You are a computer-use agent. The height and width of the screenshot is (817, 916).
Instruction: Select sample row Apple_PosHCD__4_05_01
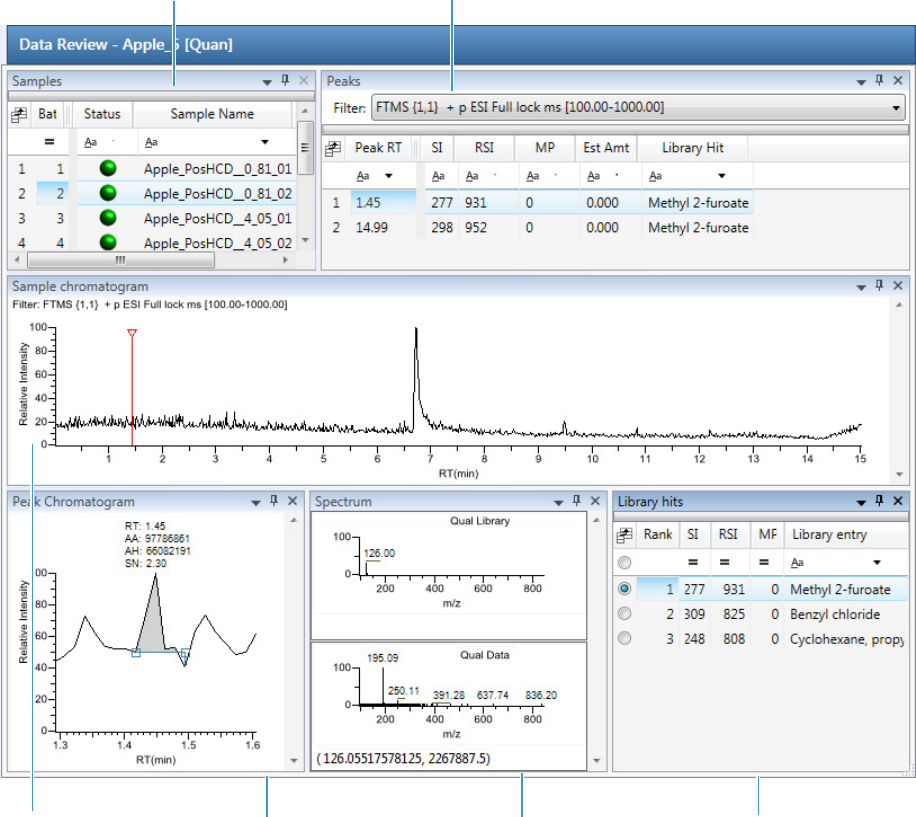click(217, 218)
